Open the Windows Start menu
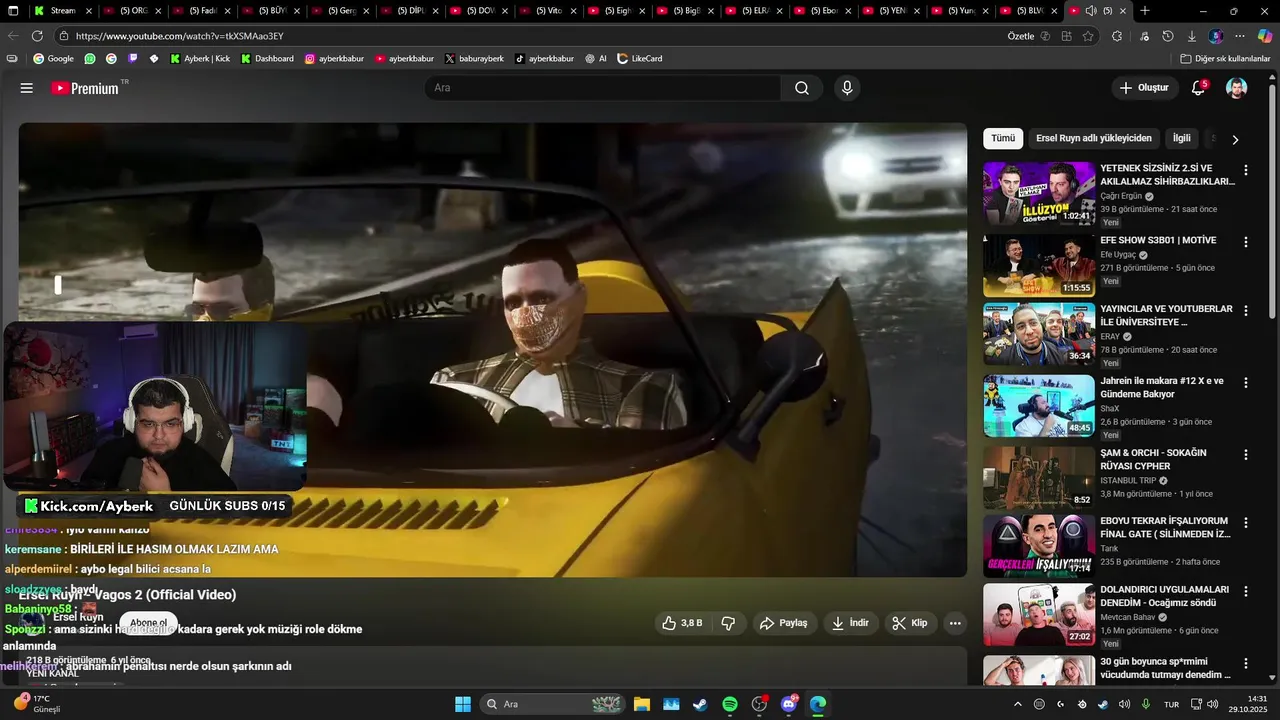The height and width of the screenshot is (720, 1280). tap(463, 704)
